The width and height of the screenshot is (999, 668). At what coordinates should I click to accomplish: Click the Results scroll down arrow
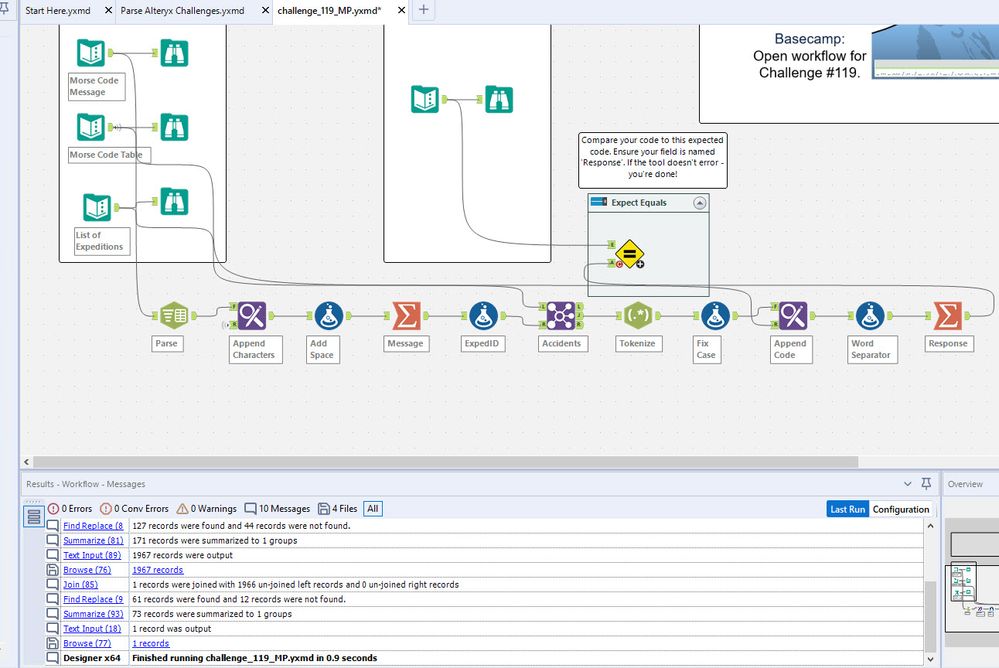tap(930, 659)
